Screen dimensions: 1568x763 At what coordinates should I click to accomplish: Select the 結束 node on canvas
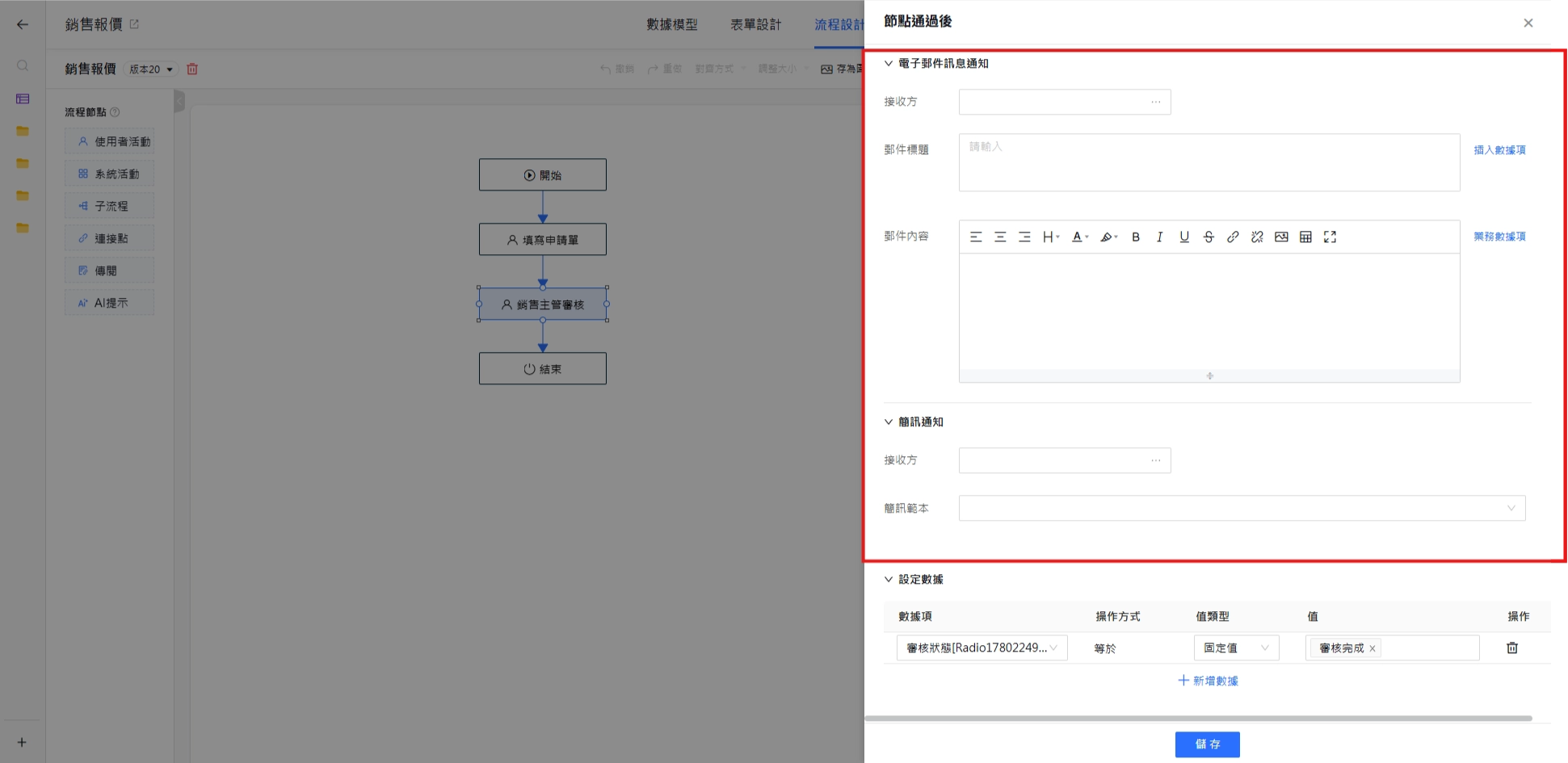click(x=543, y=368)
